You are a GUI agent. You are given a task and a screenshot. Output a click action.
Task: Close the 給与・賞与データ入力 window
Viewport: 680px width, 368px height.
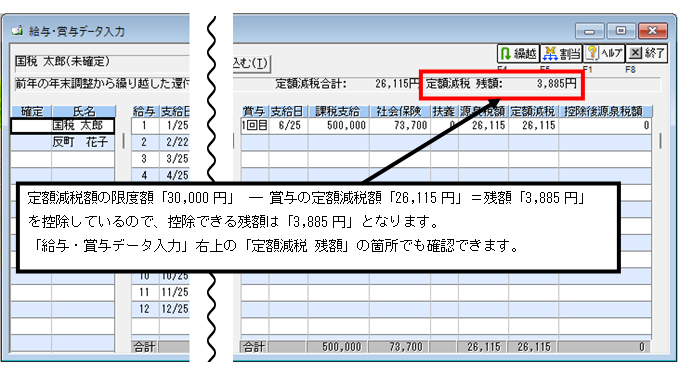click(652, 31)
